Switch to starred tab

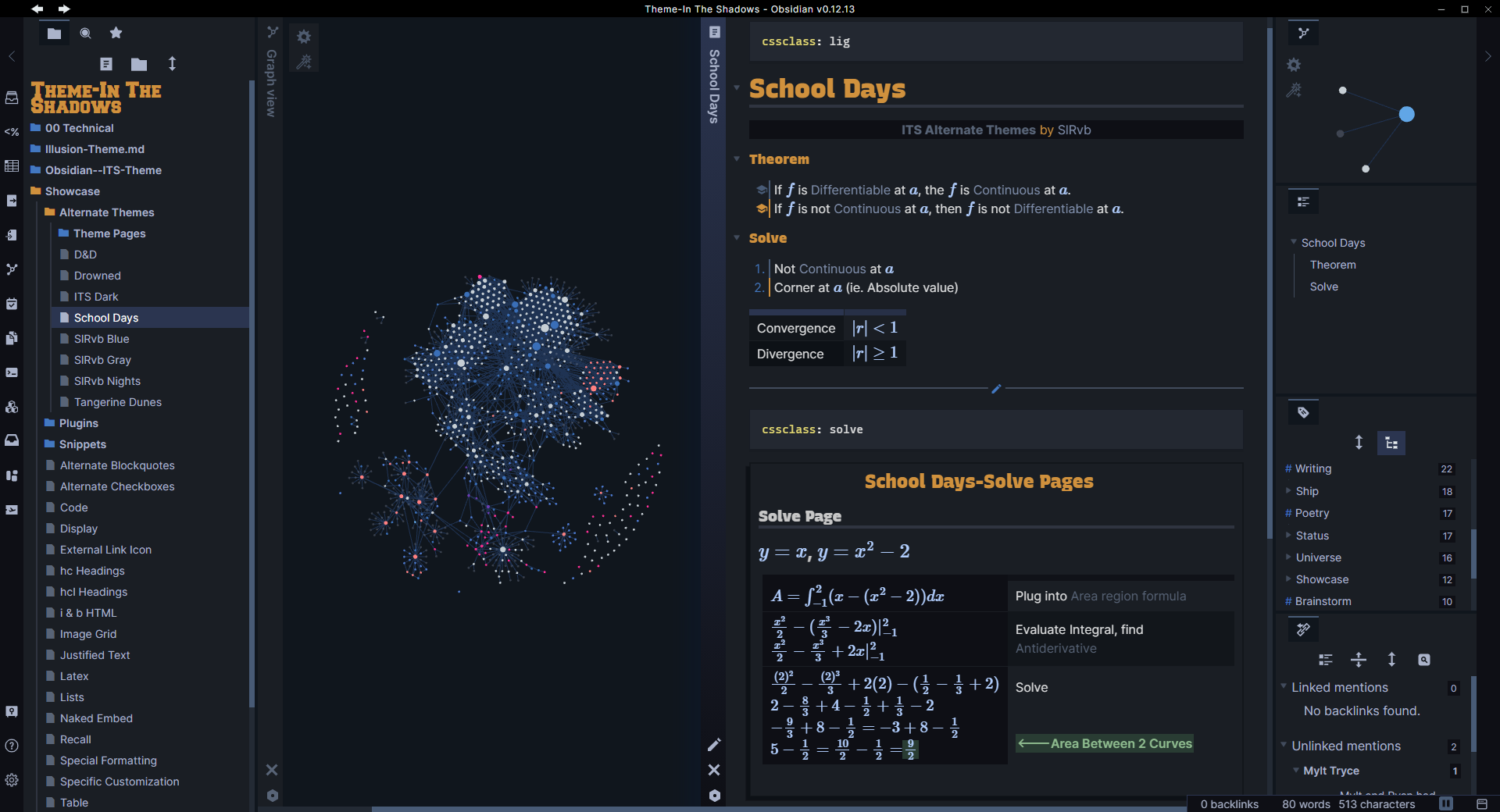pos(116,33)
